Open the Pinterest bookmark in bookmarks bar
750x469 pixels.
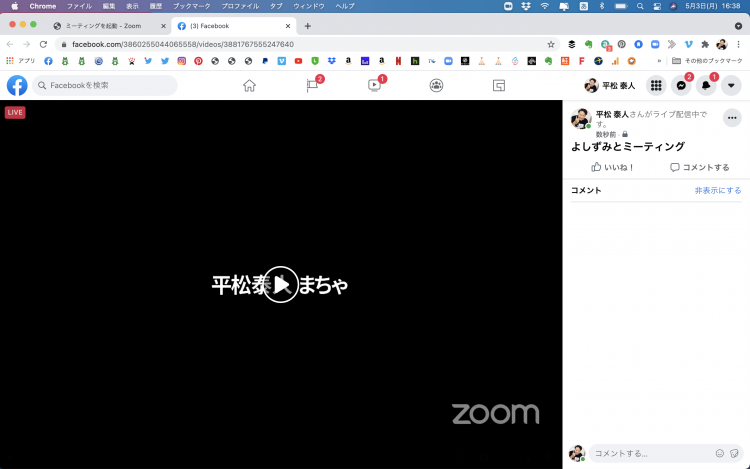(x=198, y=61)
